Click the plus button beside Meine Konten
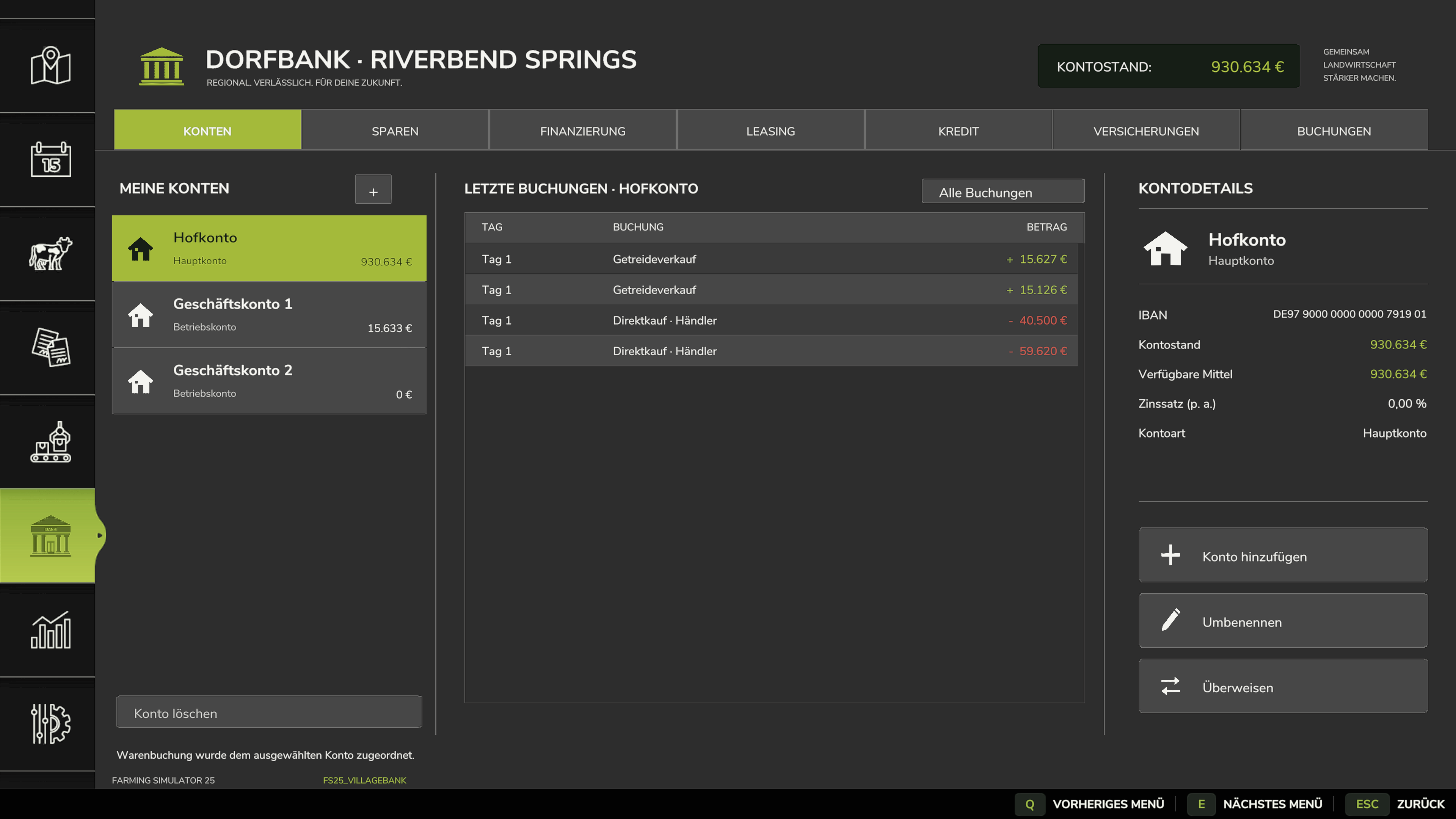This screenshot has width=1456, height=819. (x=373, y=189)
